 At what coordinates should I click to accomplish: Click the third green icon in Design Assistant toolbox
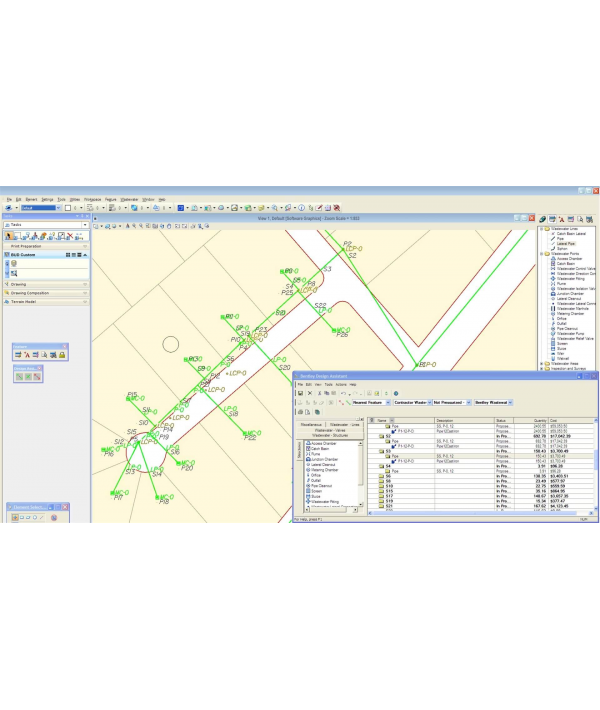[37, 376]
